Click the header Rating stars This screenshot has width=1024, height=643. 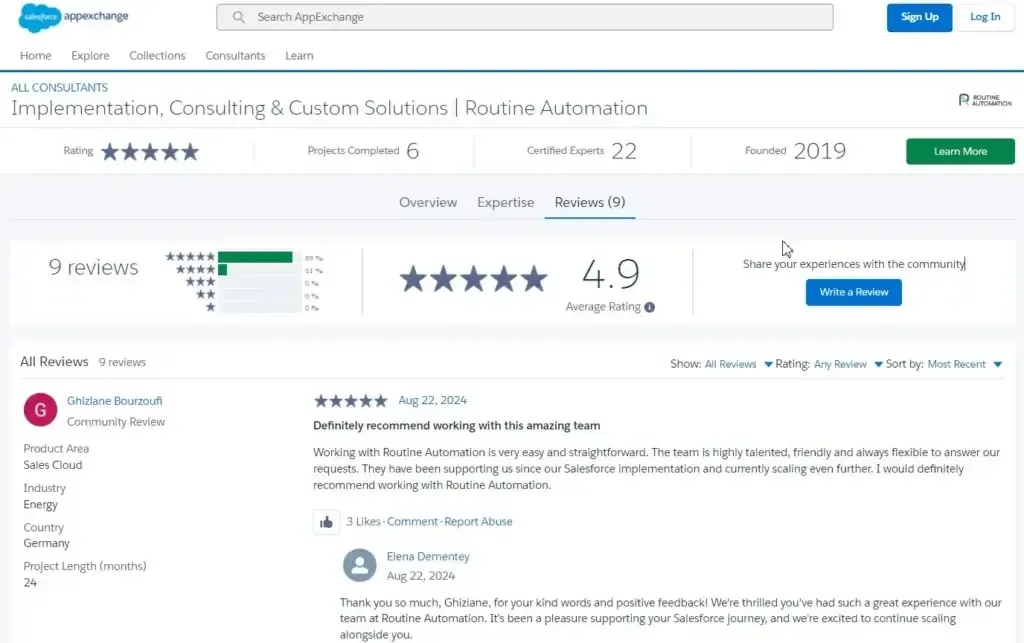pos(150,151)
